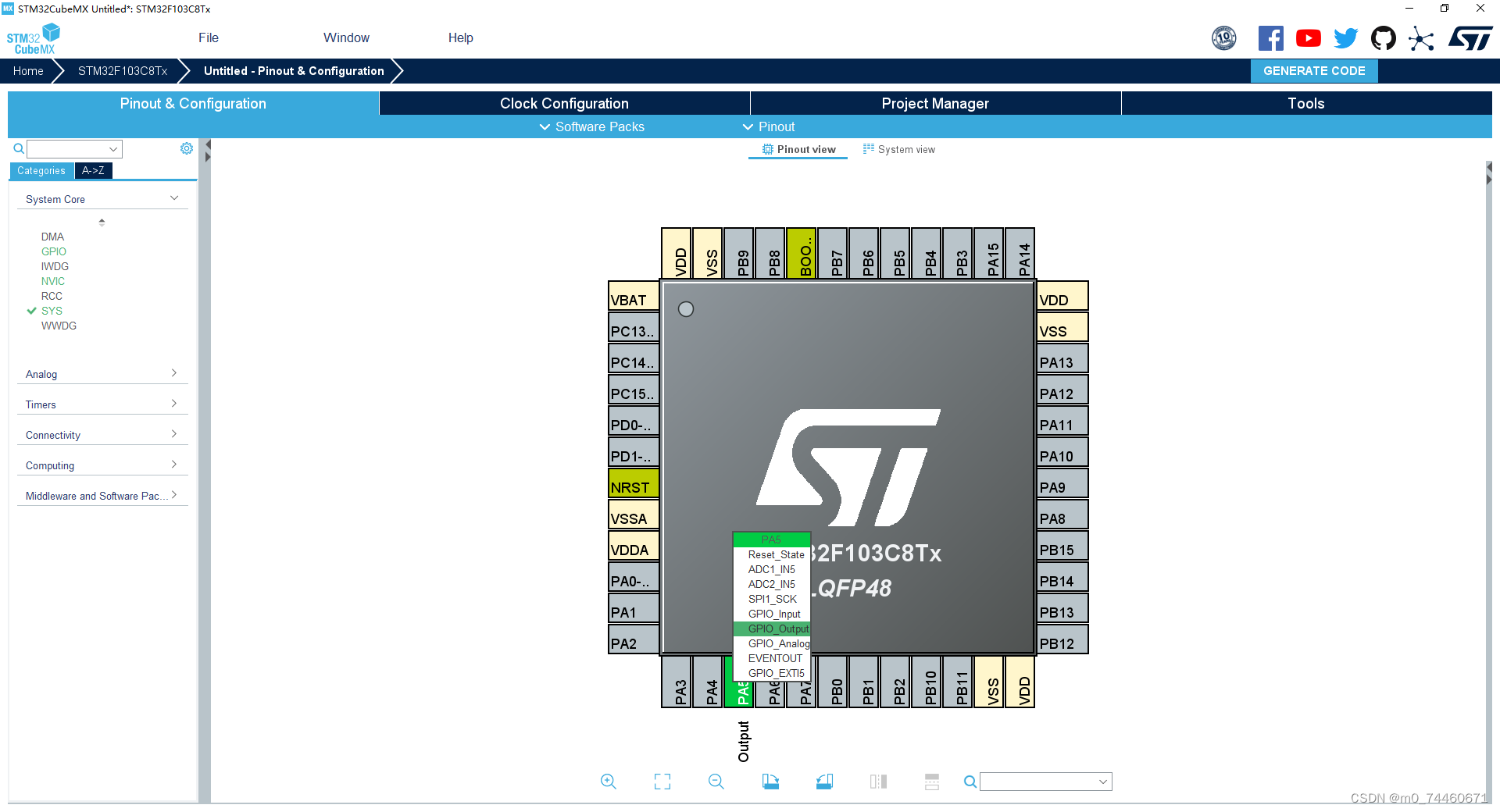Zoom out on the pinout view

coord(716,782)
